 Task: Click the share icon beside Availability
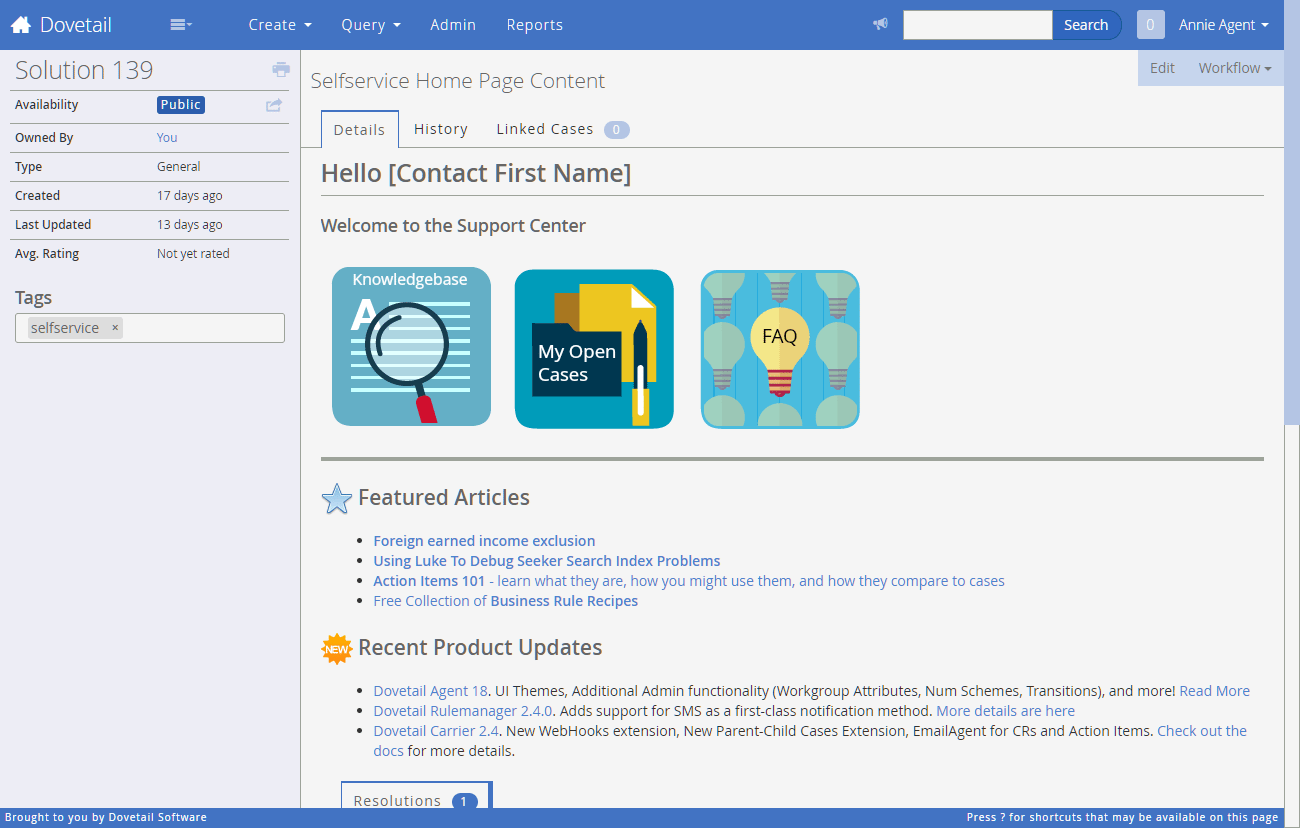(274, 105)
